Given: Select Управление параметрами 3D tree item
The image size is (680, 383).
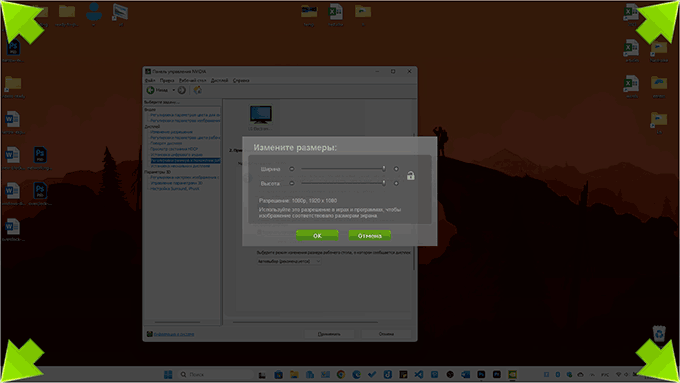Looking at the screenshot, I should (177, 183).
